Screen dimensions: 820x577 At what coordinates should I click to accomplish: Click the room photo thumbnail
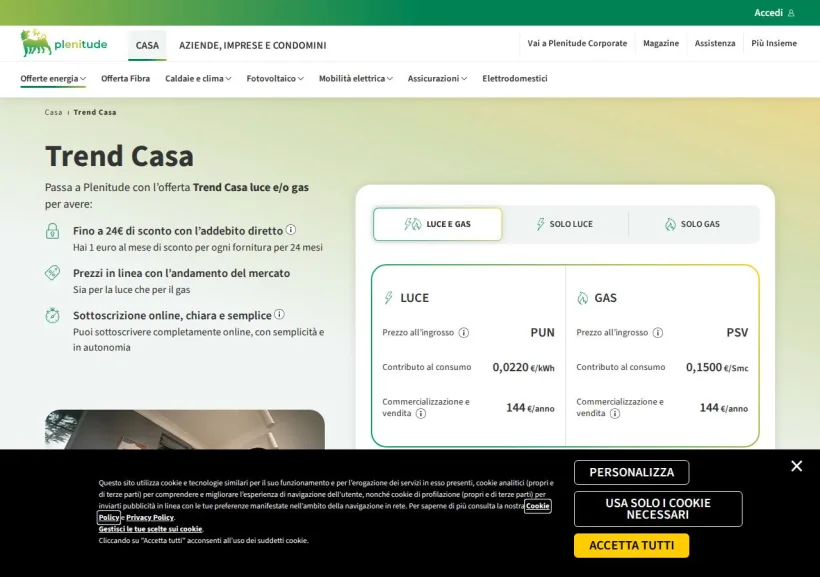tap(185, 429)
